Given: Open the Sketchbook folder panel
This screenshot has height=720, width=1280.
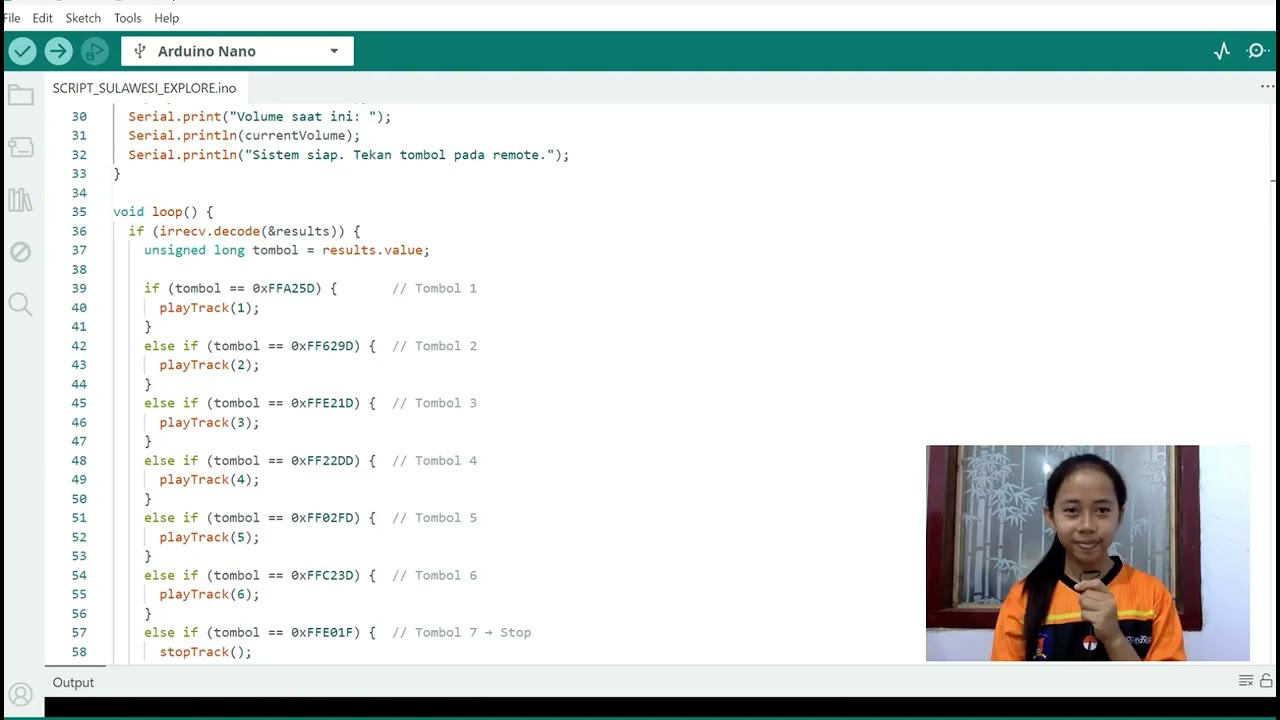Looking at the screenshot, I should (21, 96).
